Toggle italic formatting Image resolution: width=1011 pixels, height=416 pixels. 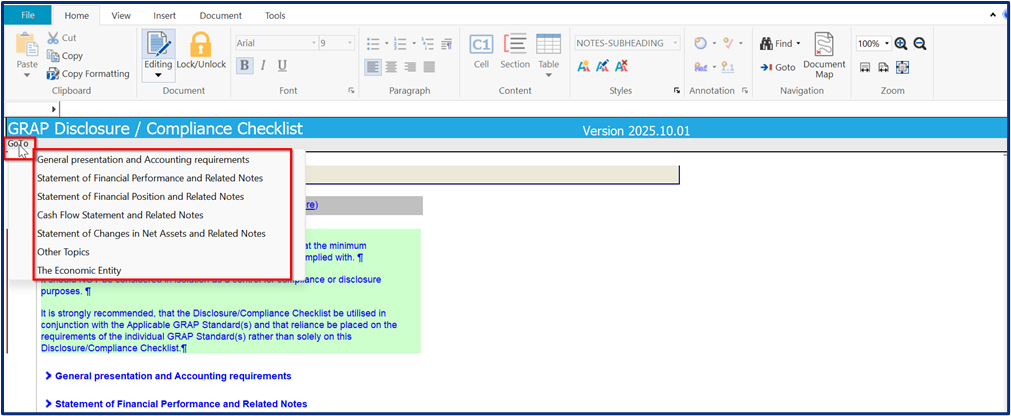point(263,65)
